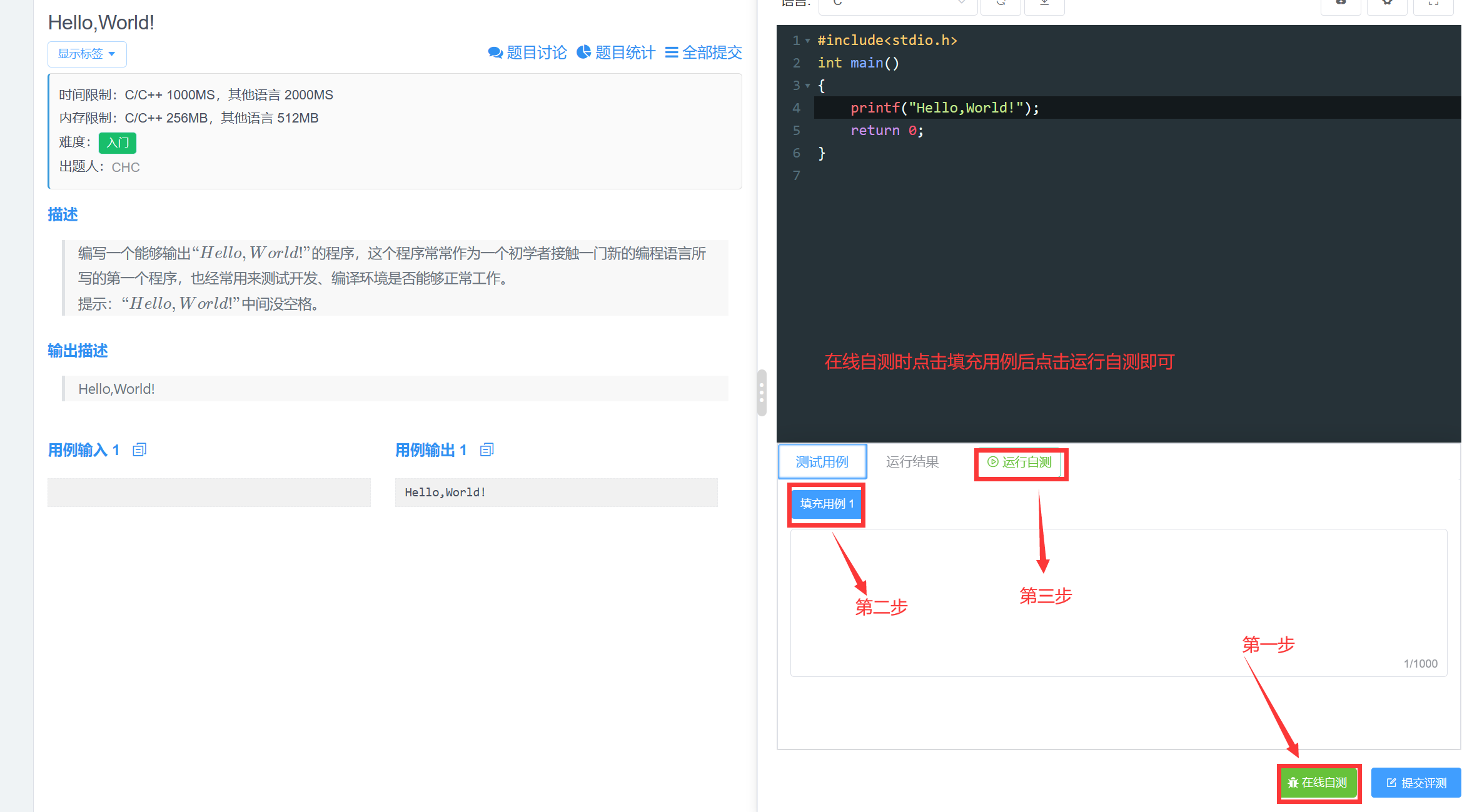Open 题目讨论 discussion link
This screenshot has height=812, width=1467.
(528, 53)
